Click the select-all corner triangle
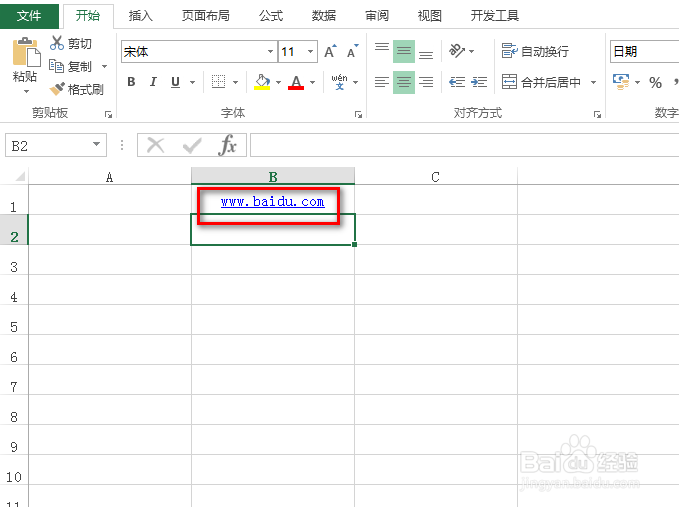The height and width of the screenshot is (507, 679). [19, 176]
